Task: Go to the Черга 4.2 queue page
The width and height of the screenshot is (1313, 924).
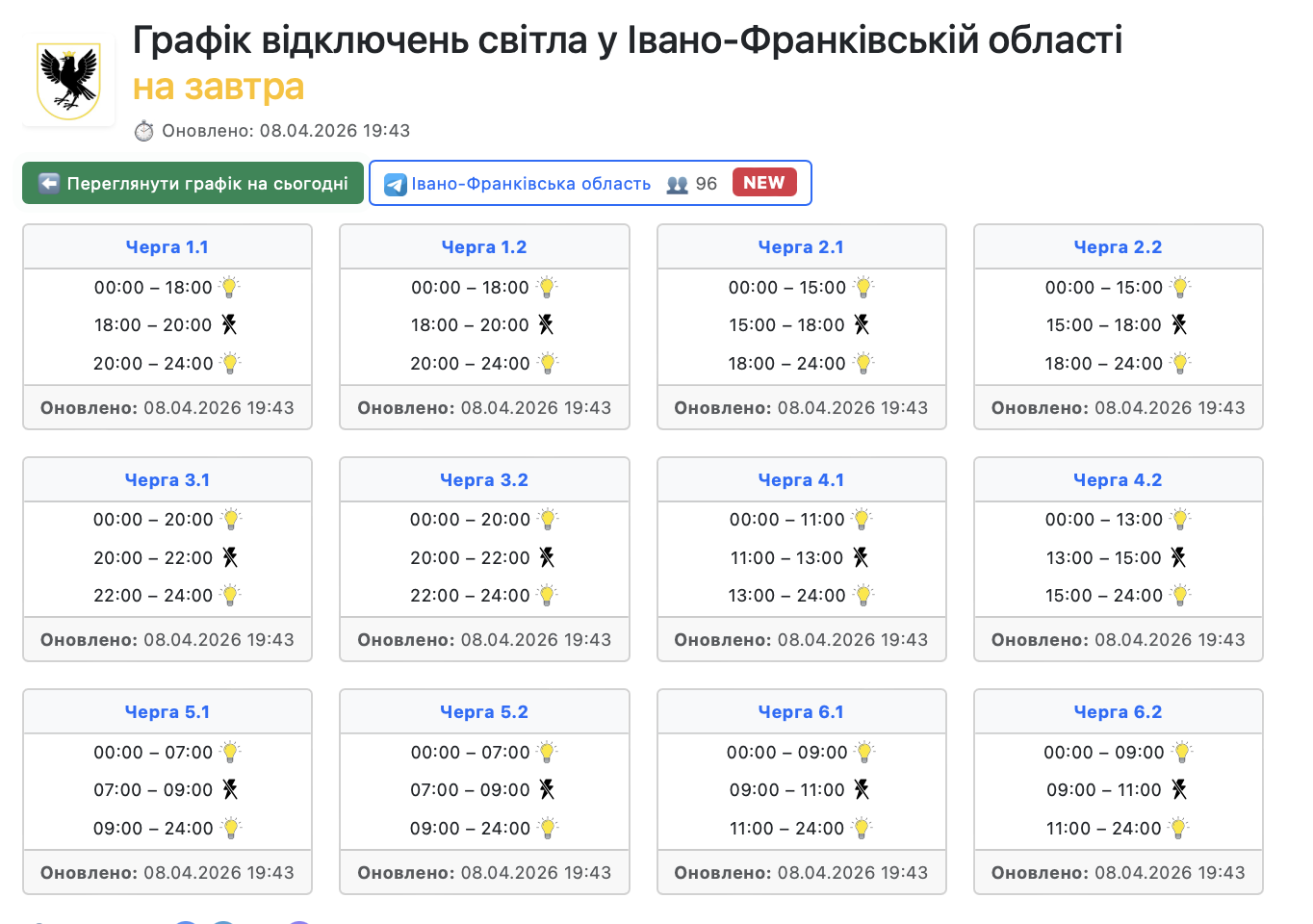Action: [1118, 479]
